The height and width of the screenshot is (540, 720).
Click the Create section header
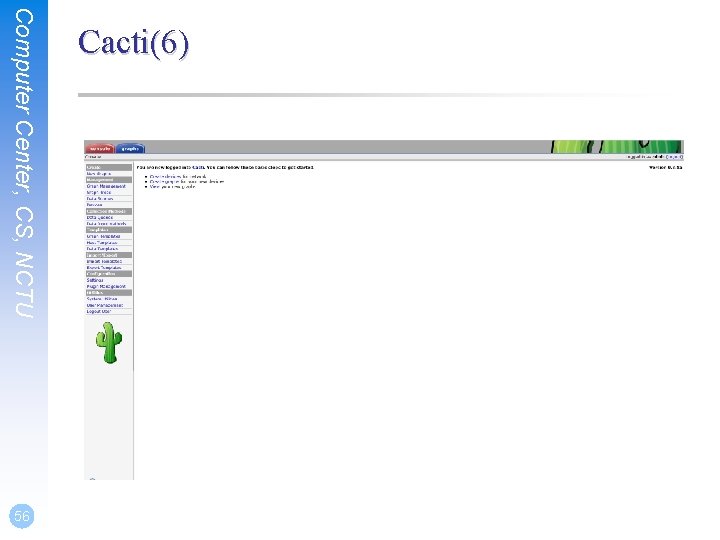[109, 168]
